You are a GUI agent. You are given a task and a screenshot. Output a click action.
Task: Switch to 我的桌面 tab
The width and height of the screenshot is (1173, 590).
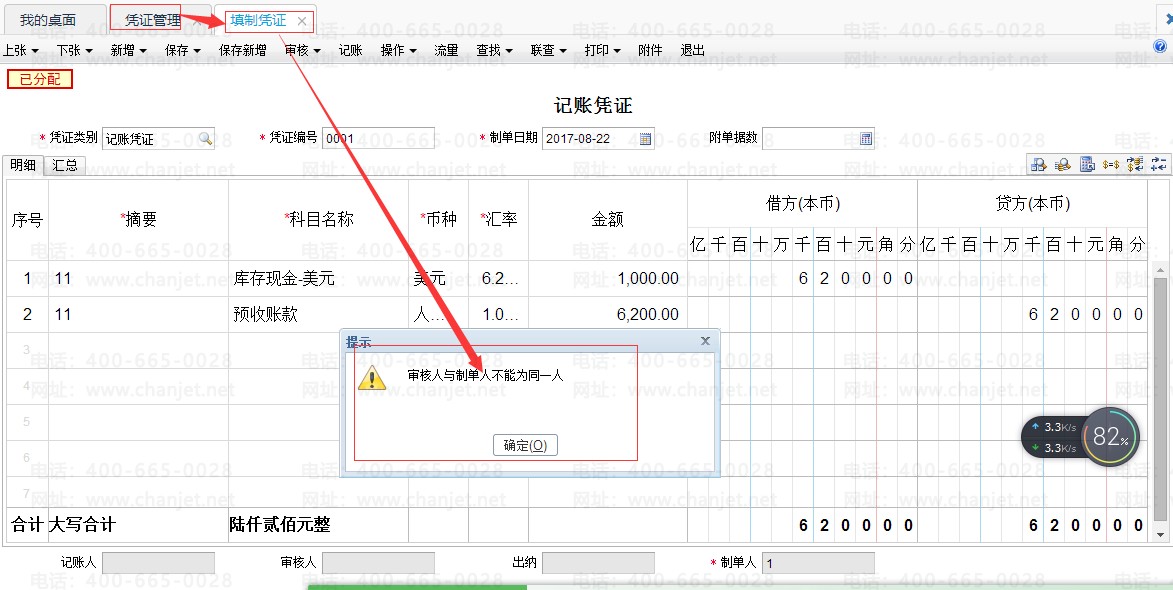pyautogui.click(x=48, y=21)
